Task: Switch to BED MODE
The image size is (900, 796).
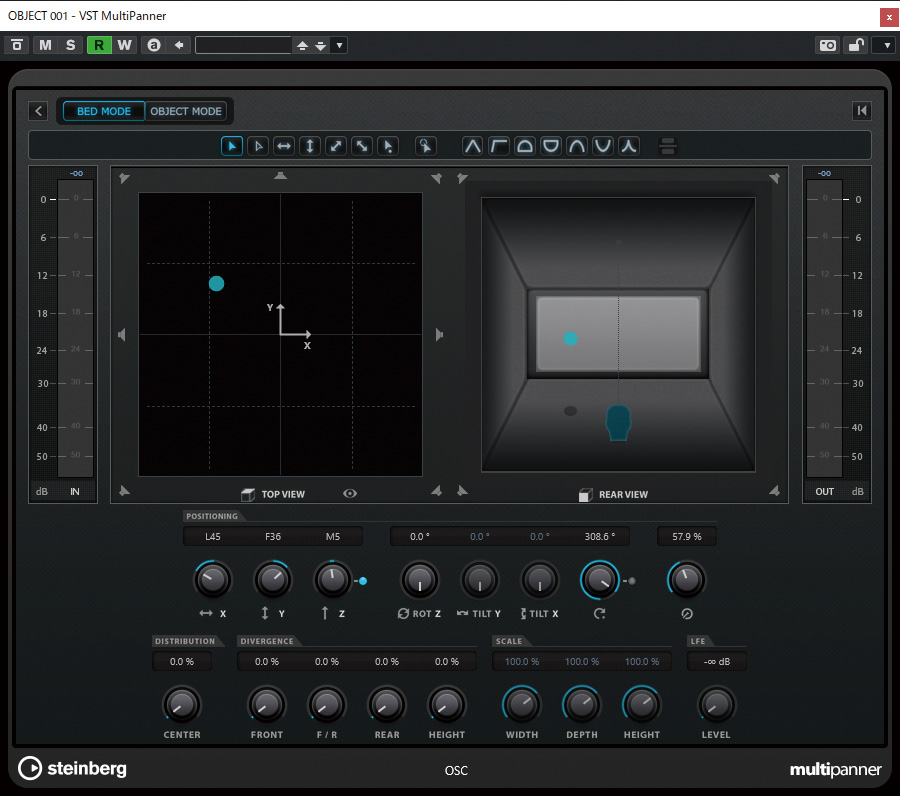Action: pos(103,111)
